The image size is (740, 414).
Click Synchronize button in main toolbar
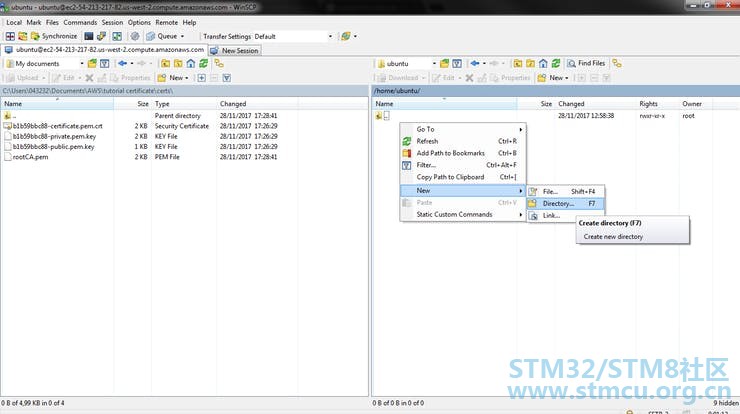click(54, 36)
